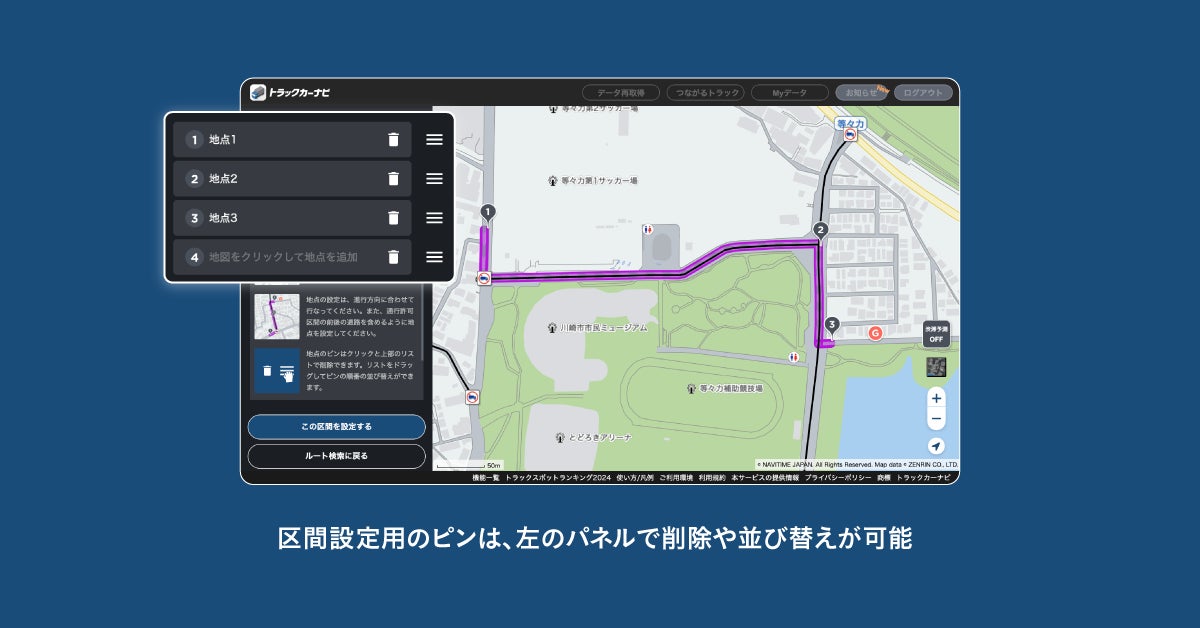Open 本サービスの提供情報 footer link
This screenshot has height=628, width=1200.
(765, 478)
